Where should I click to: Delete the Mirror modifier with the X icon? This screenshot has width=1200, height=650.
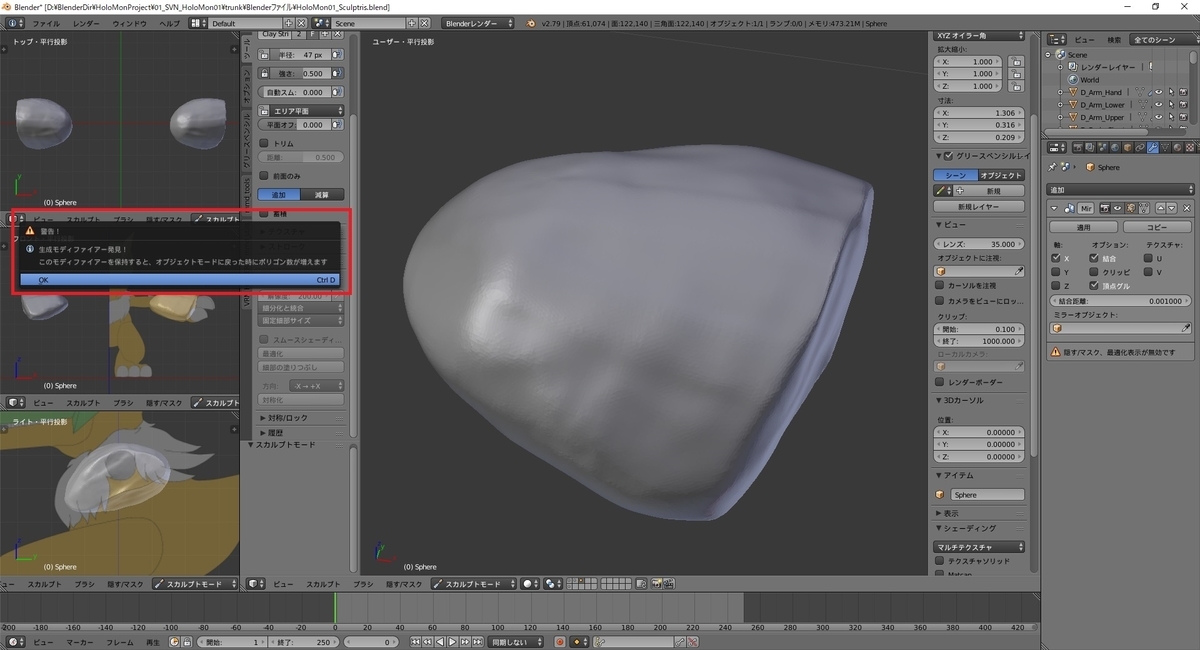1186,208
